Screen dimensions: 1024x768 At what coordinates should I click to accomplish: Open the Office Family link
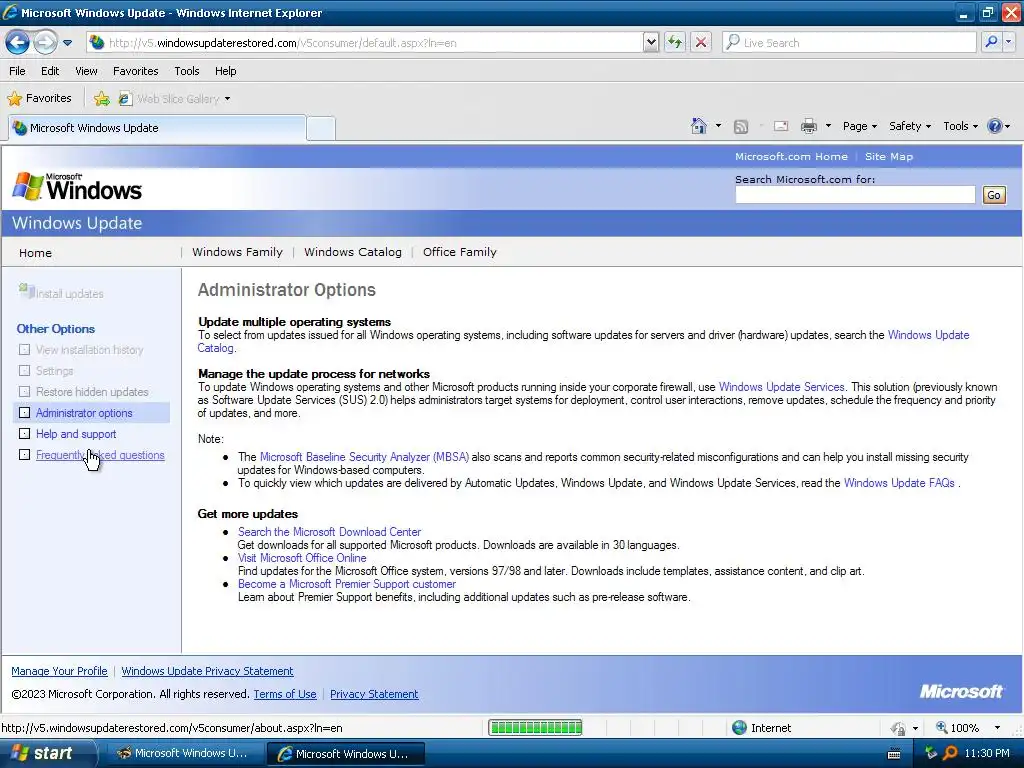[460, 252]
